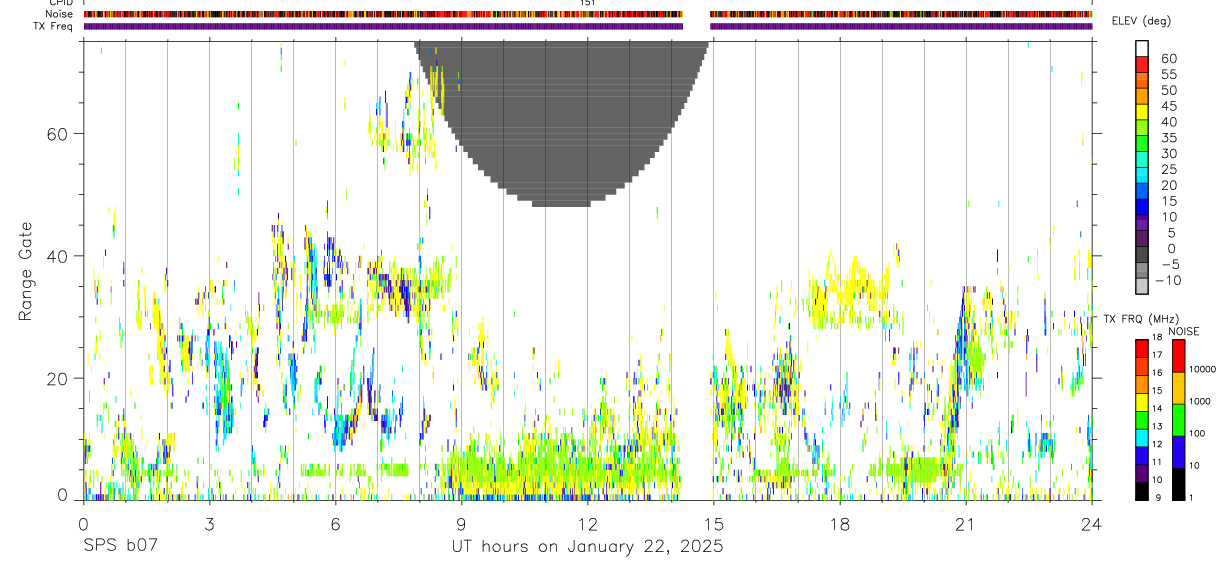1228x567 pixels.
Task: Click the blue swatch in NOISE color bar
Action: 1177,452
